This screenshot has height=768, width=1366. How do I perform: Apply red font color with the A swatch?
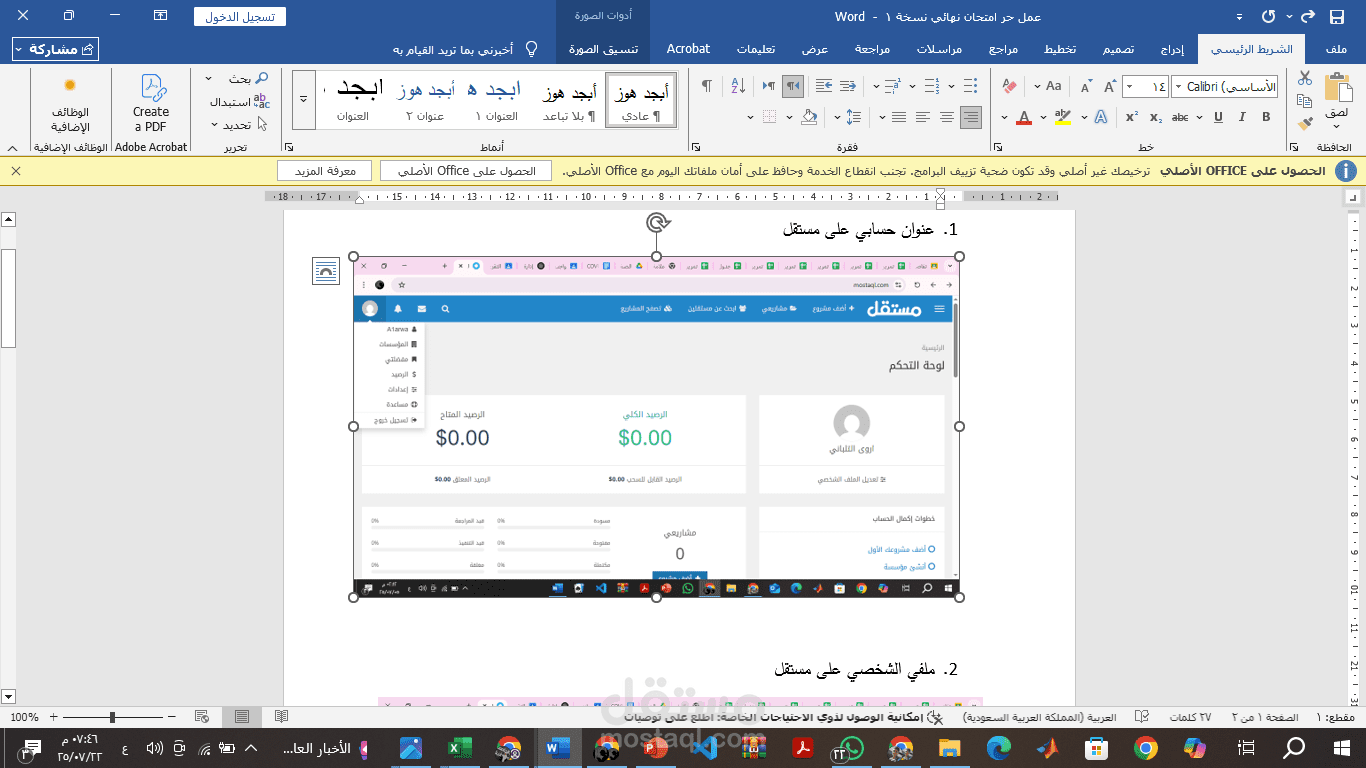(x=1024, y=118)
